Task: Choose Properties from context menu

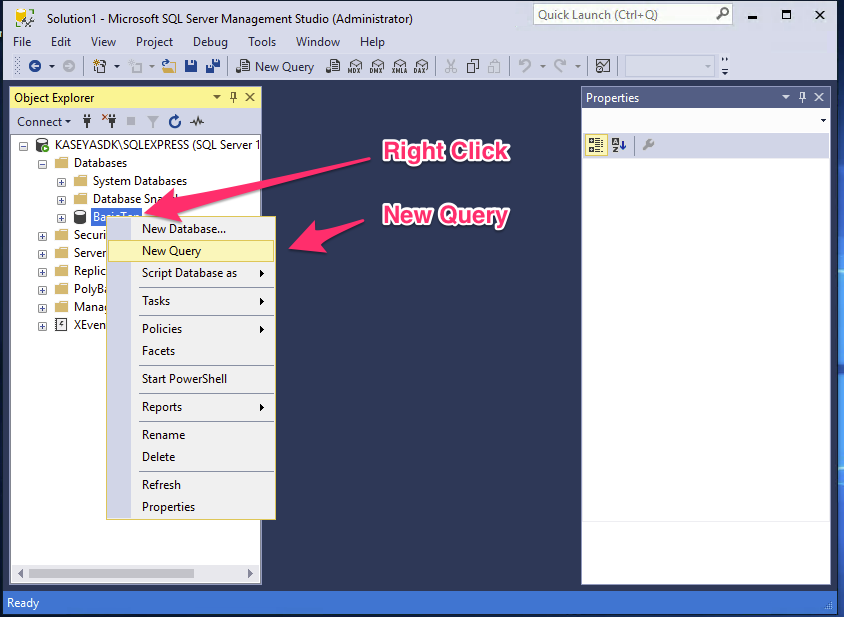Action: (191, 507)
